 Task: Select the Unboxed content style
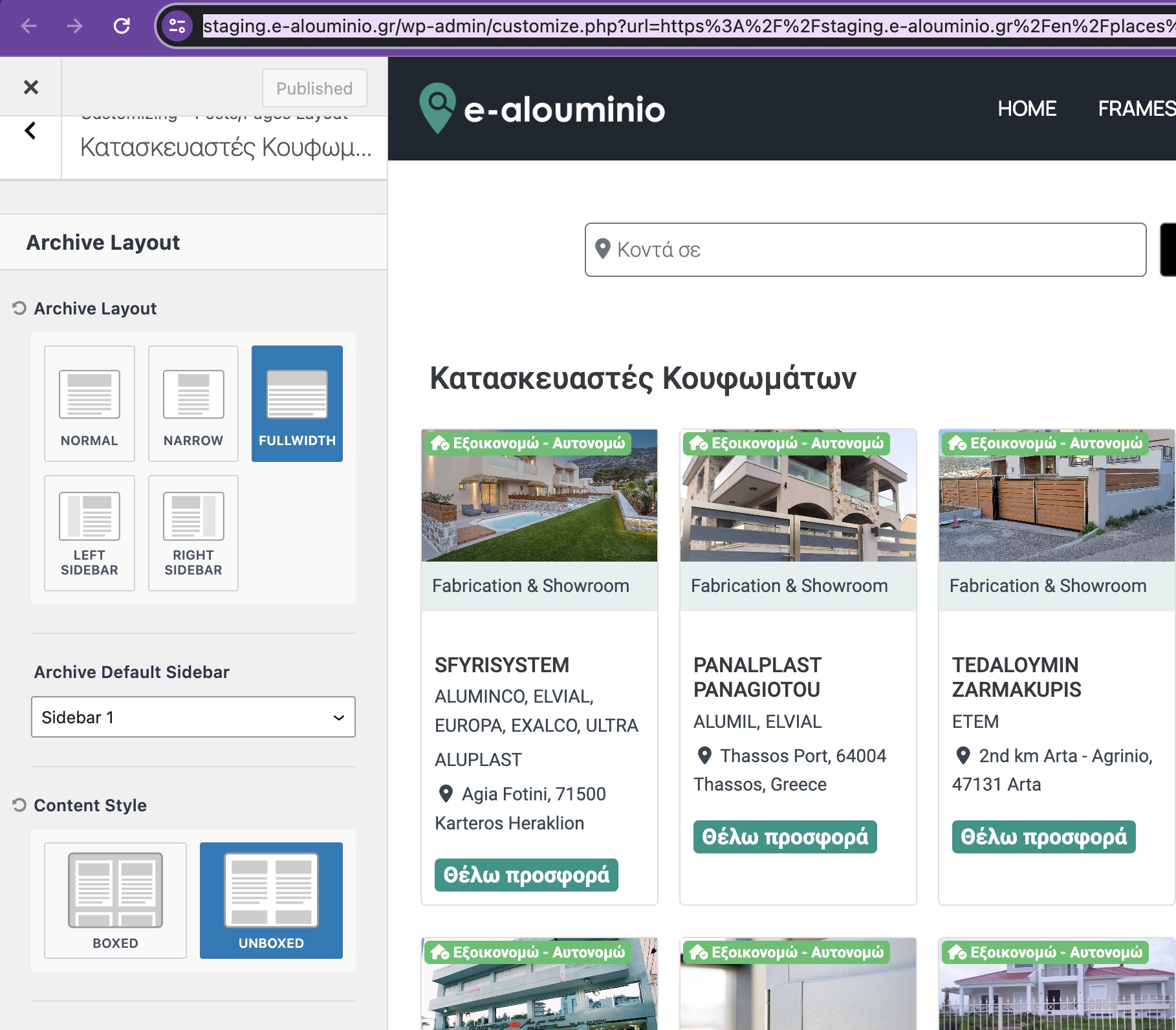click(271, 901)
